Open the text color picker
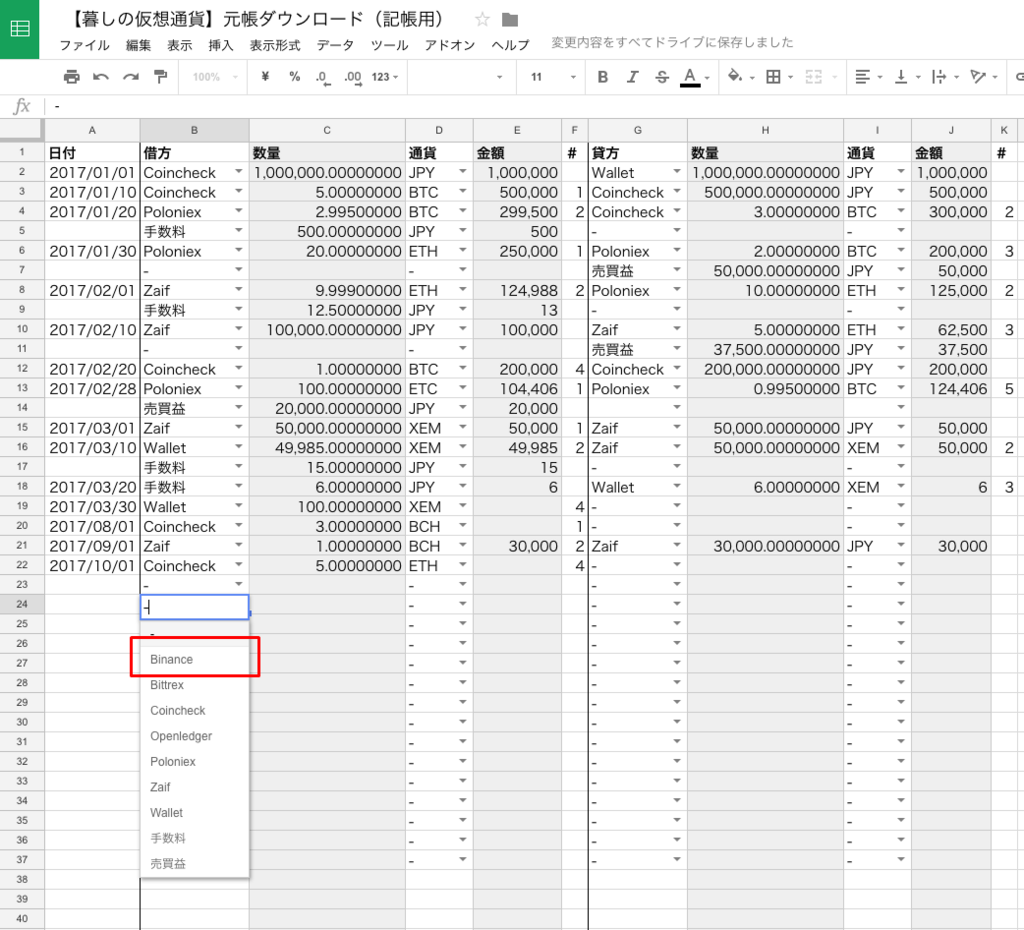1024x930 pixels. point(694,77)
